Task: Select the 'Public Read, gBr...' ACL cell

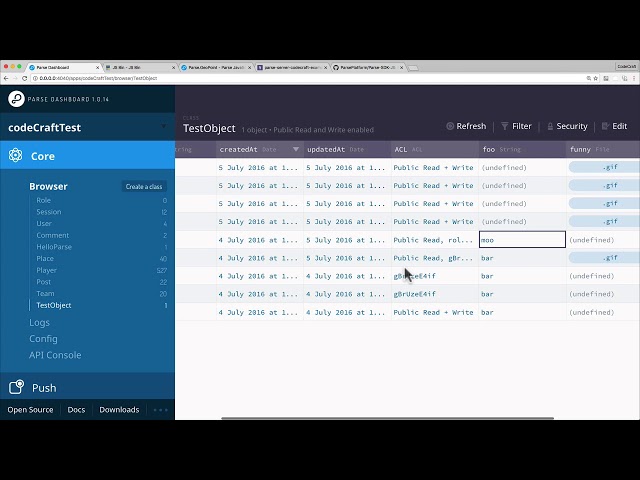Action: pos(435,258)
